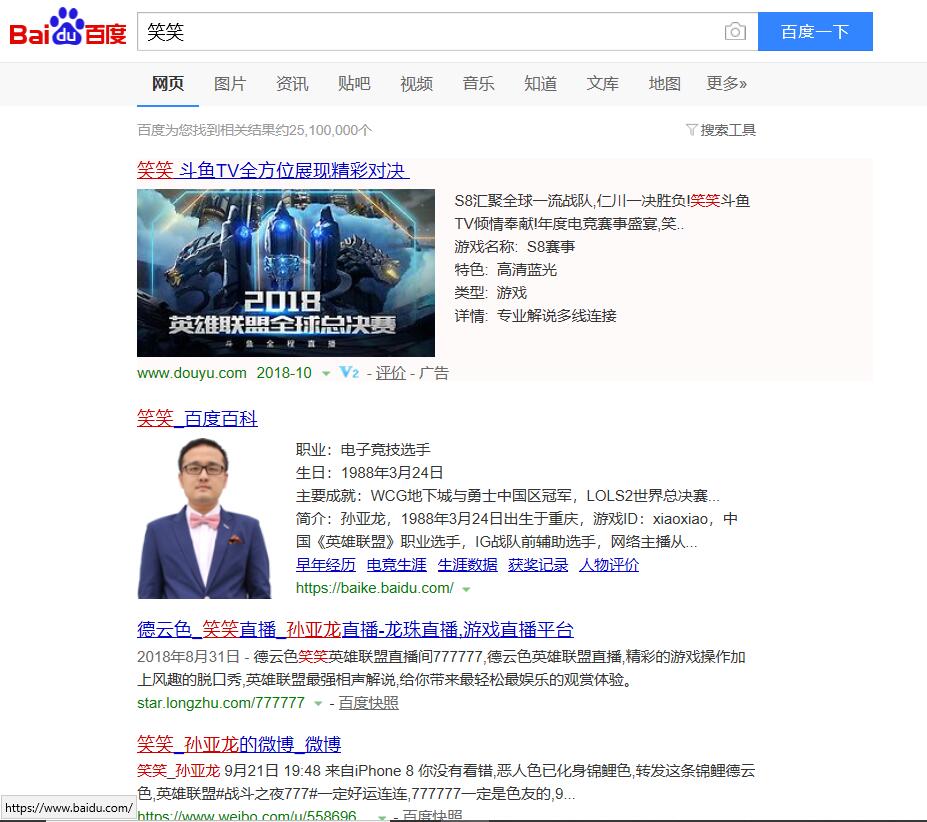Open the 生涯数据 section link
Viewport: 927px width, 822px height.
tap(468, 565)
